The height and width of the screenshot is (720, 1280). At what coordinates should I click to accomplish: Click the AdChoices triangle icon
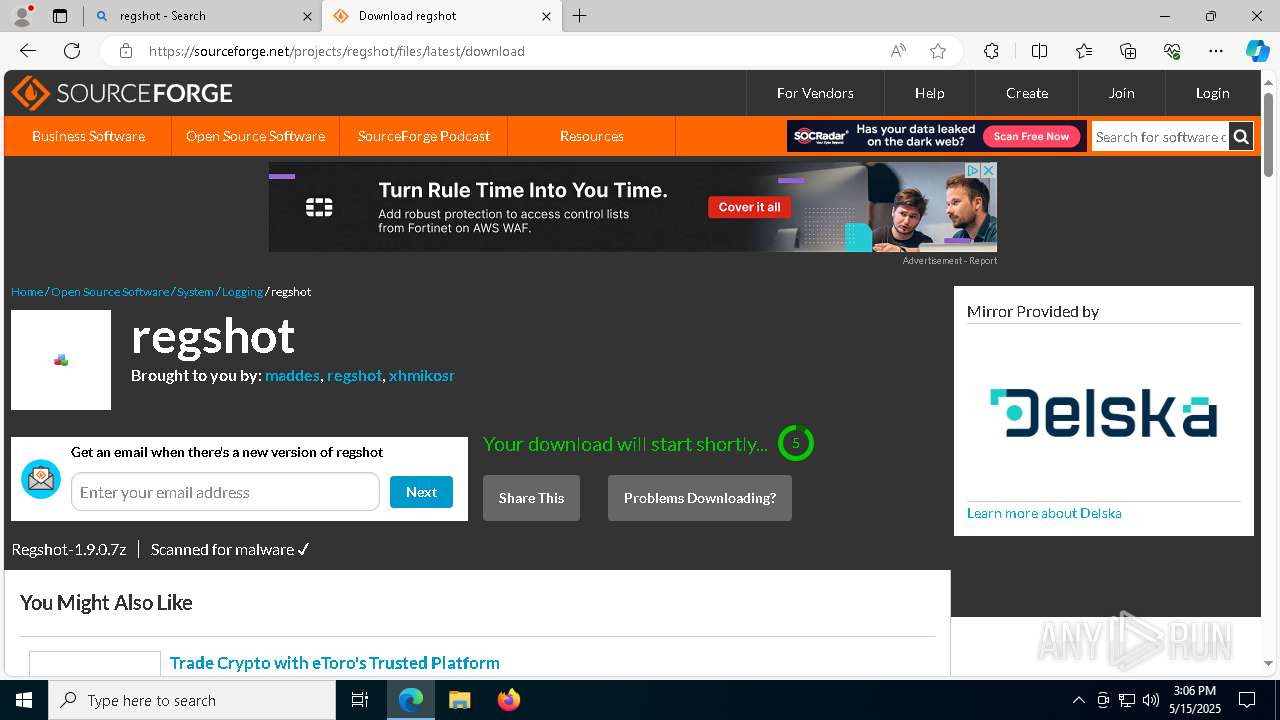pyautogui.click(x=972, y=171)
